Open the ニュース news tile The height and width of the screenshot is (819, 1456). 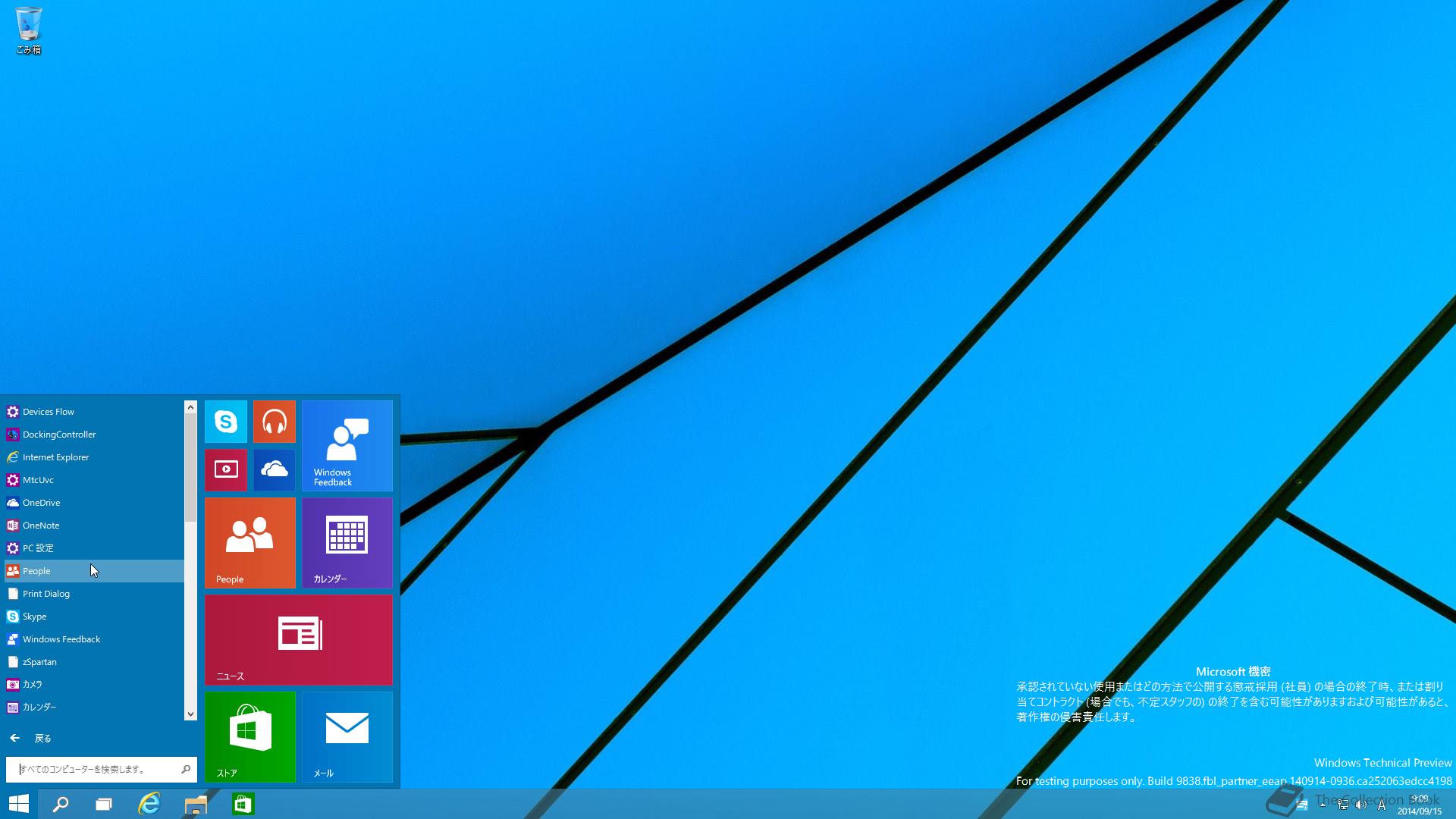(298, 640)
